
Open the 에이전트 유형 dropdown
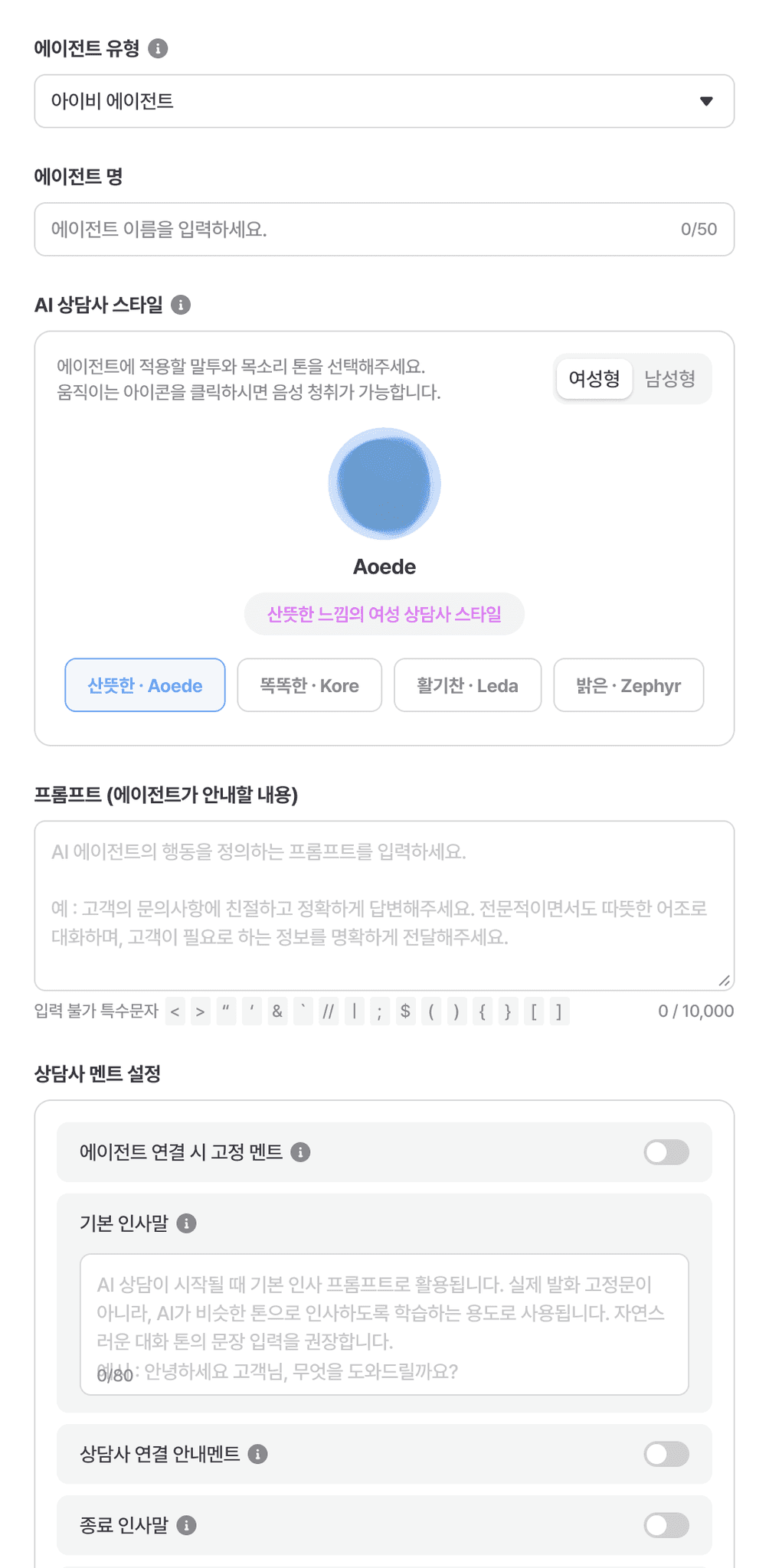pyautogui.click(x=384, y=101)
